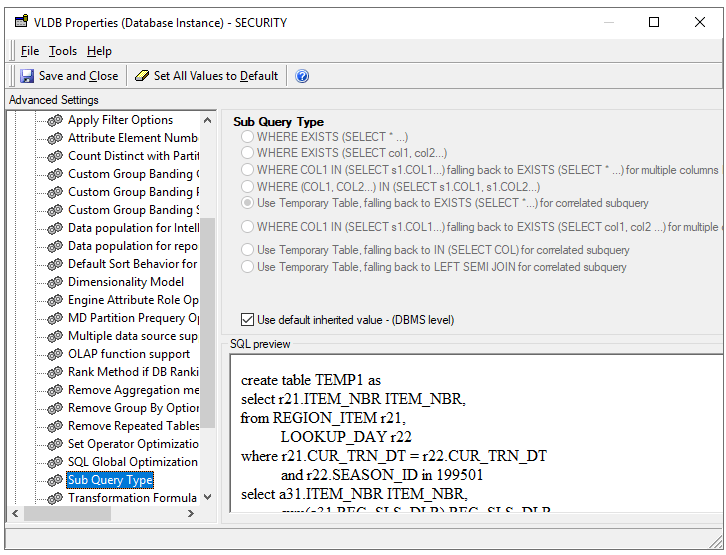
Task: Select Remove Repeated Tables setting in tree
Action: 133,426
